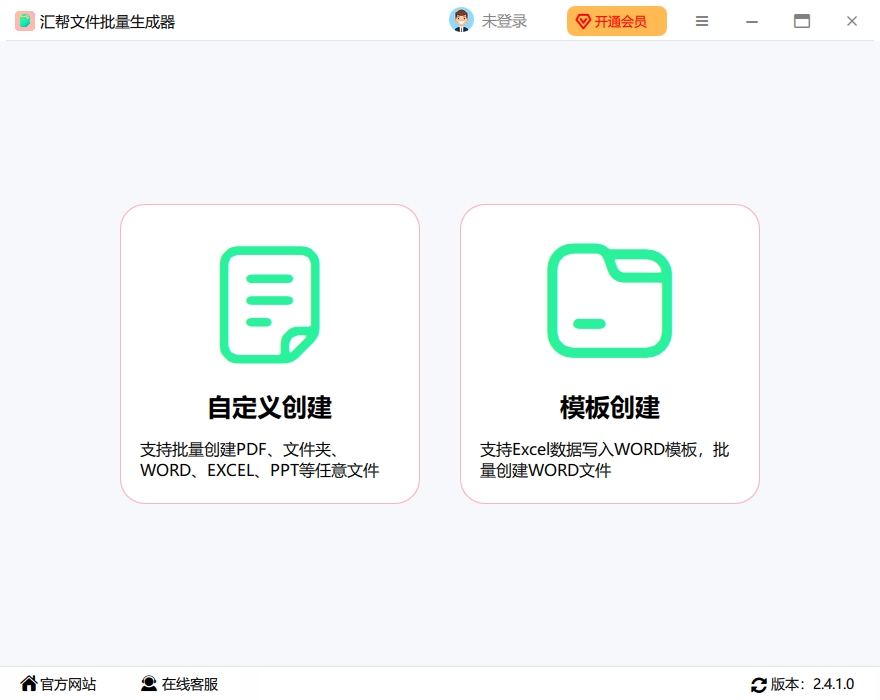The width and height of the screenshot is (880, 700).
Task: Click the green document icon for custom creation
Action: tap(270, 305)
